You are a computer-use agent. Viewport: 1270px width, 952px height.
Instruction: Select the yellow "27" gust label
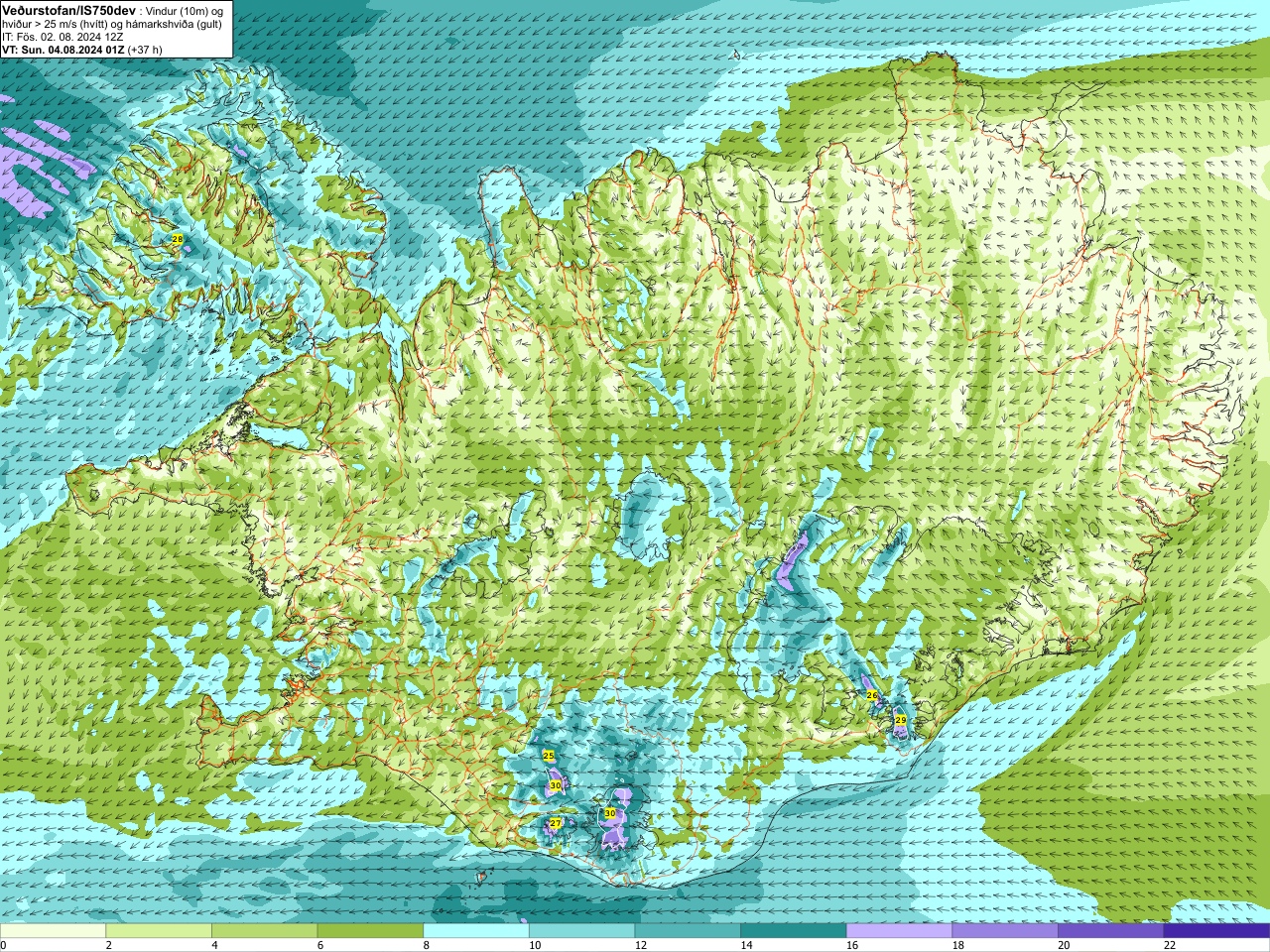556,823
